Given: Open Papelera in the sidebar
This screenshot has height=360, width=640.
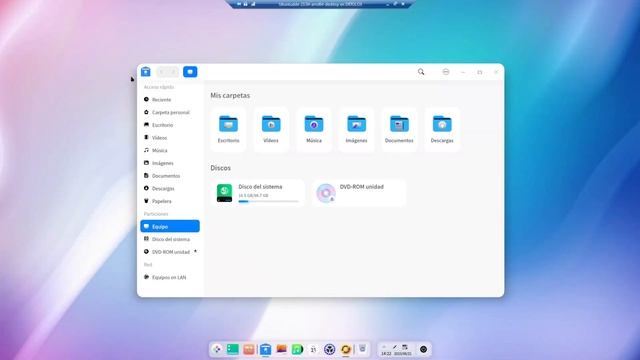Looking at the screenshot, I should click(170, 201).
